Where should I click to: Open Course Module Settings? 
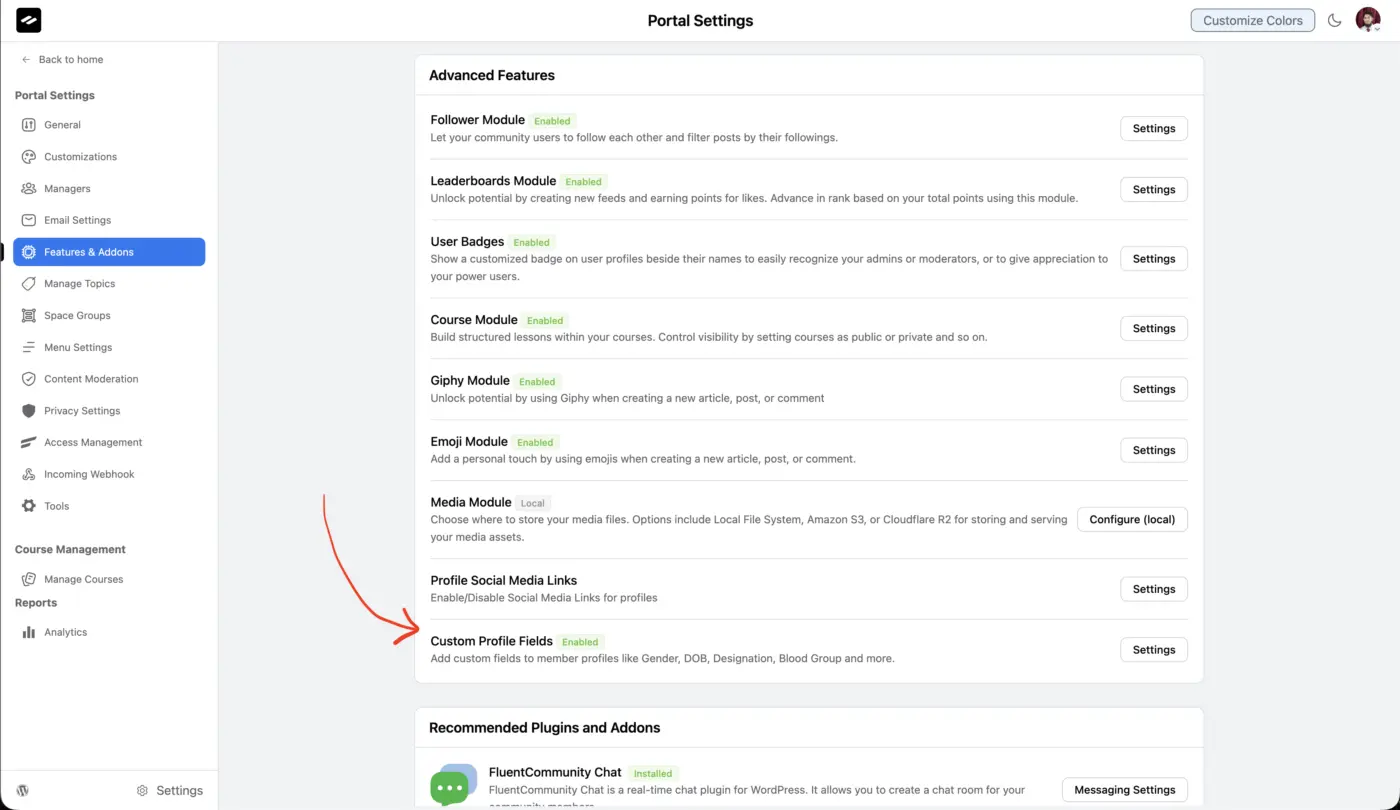pyautogui.click(x=1153, y=328)
